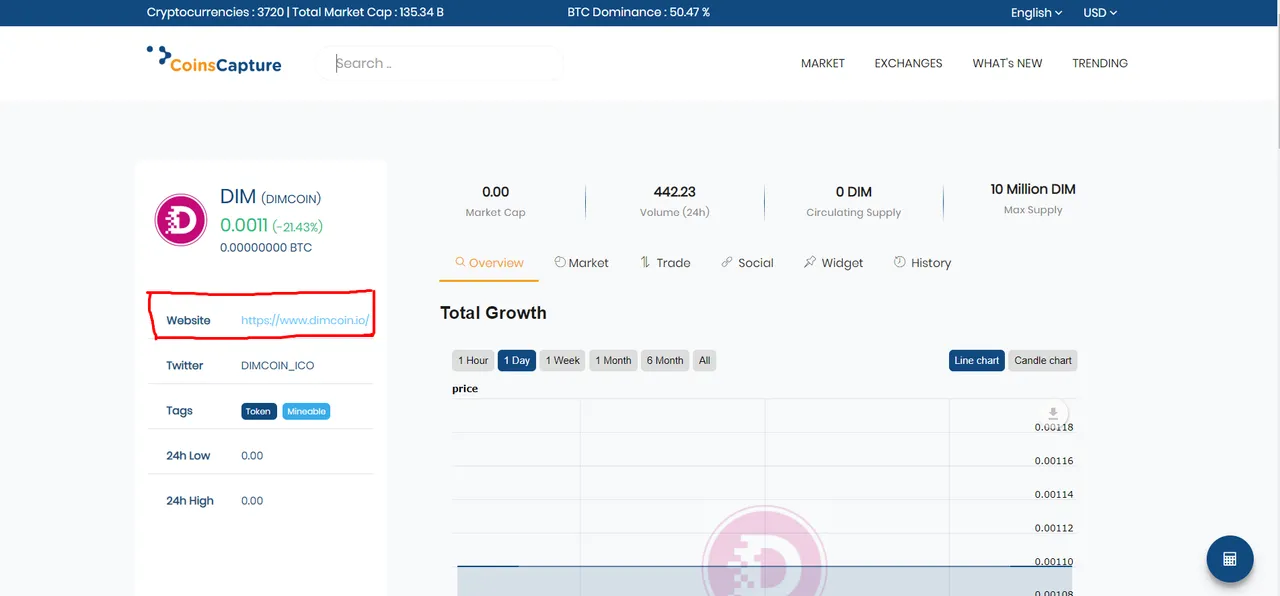The height and width of the screenshot is (596, 1280).
Task: Switch to the Overview tab
Action: coord(489,263)
